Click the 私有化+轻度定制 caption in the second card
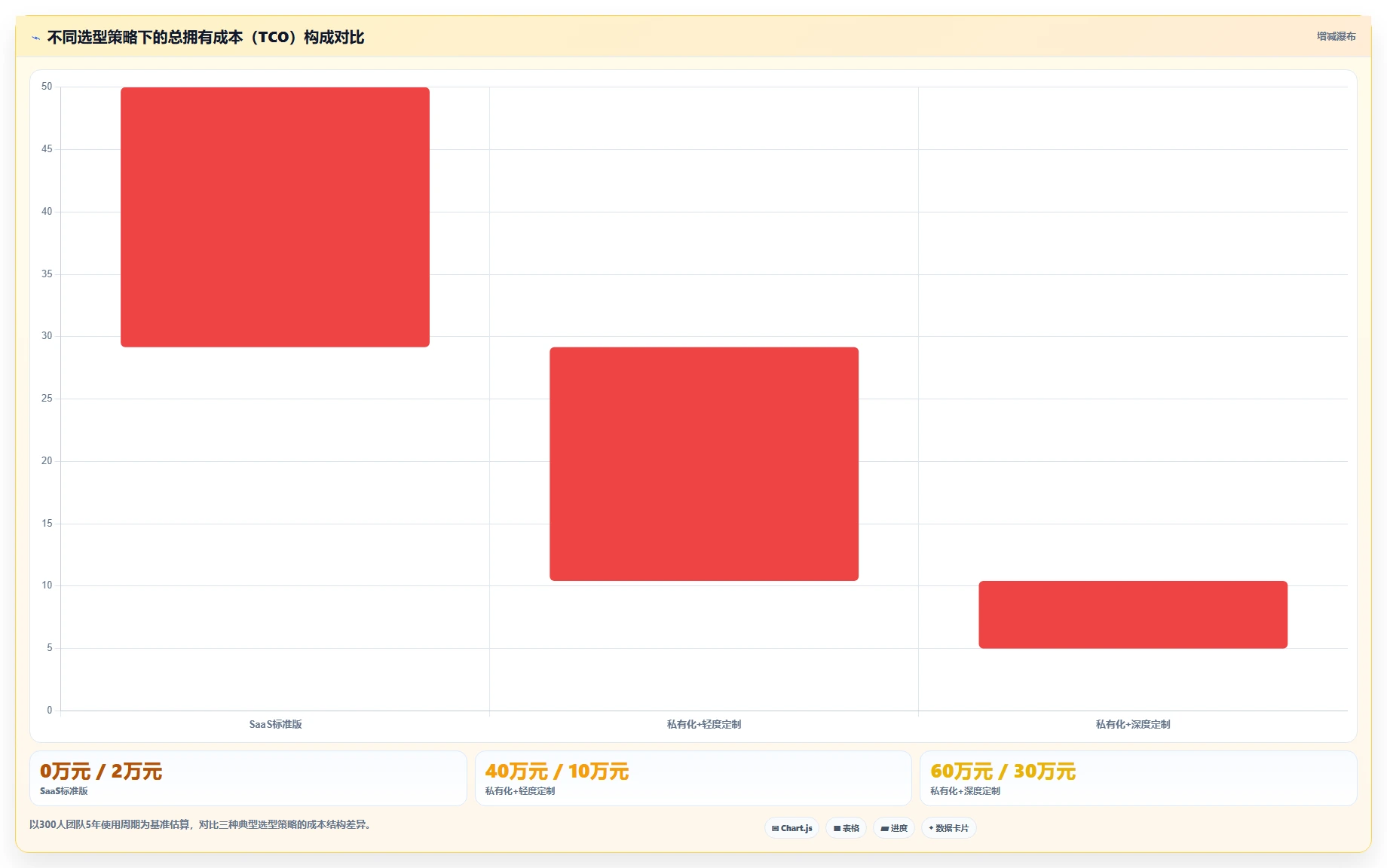 coord(520,791)
